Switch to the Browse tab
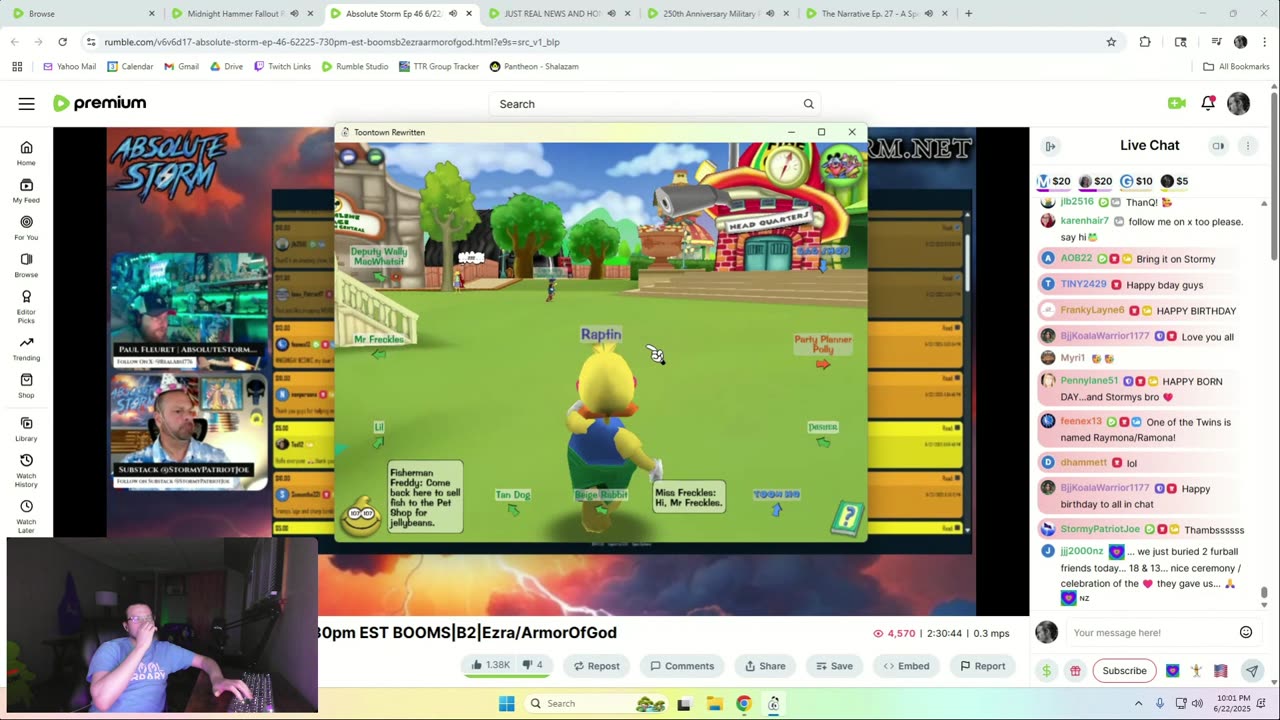Image resolution: width=1280 pixels, height=720 pixels. (x=81, y=14)
